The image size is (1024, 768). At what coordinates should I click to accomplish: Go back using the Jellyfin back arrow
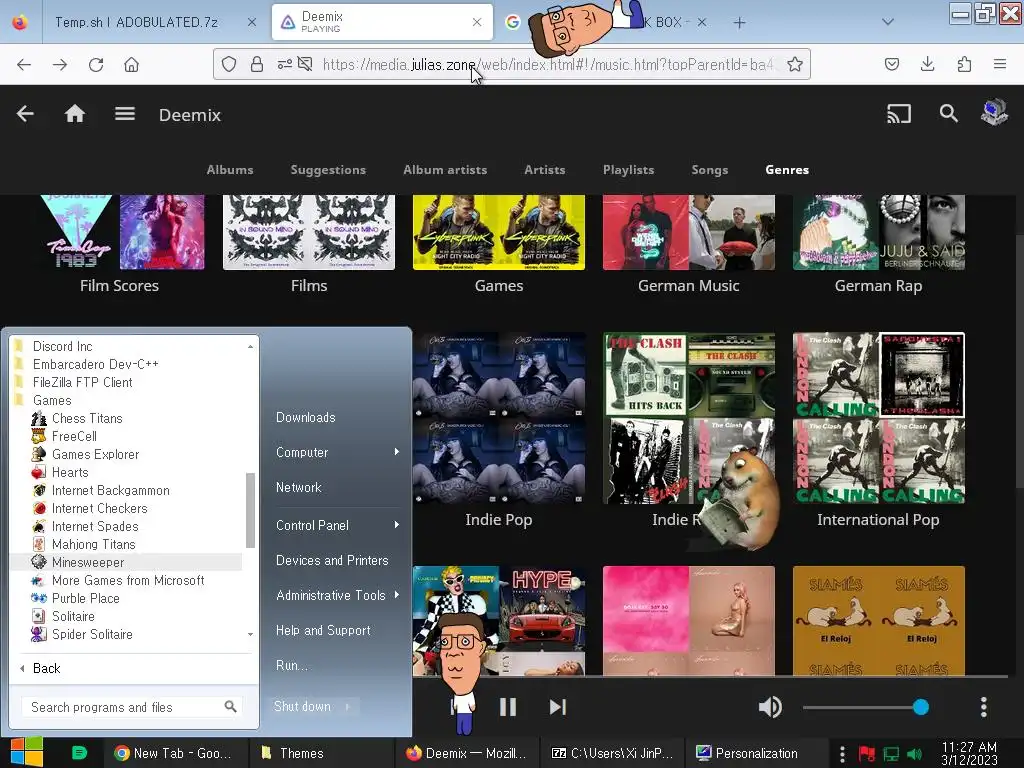(x=25, y=114)
